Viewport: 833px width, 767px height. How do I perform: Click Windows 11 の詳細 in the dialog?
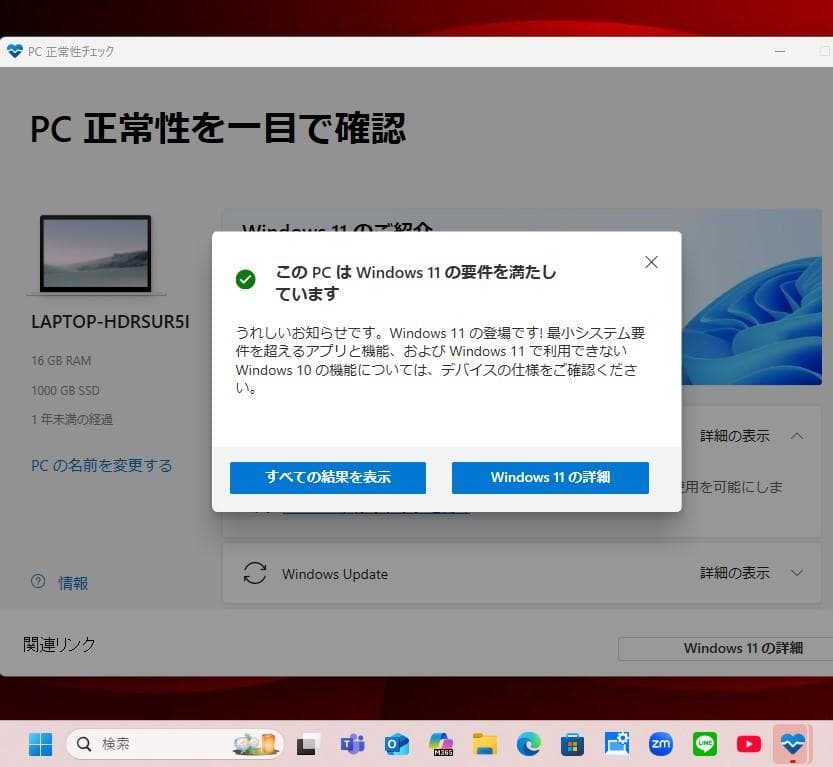point(550,477)
